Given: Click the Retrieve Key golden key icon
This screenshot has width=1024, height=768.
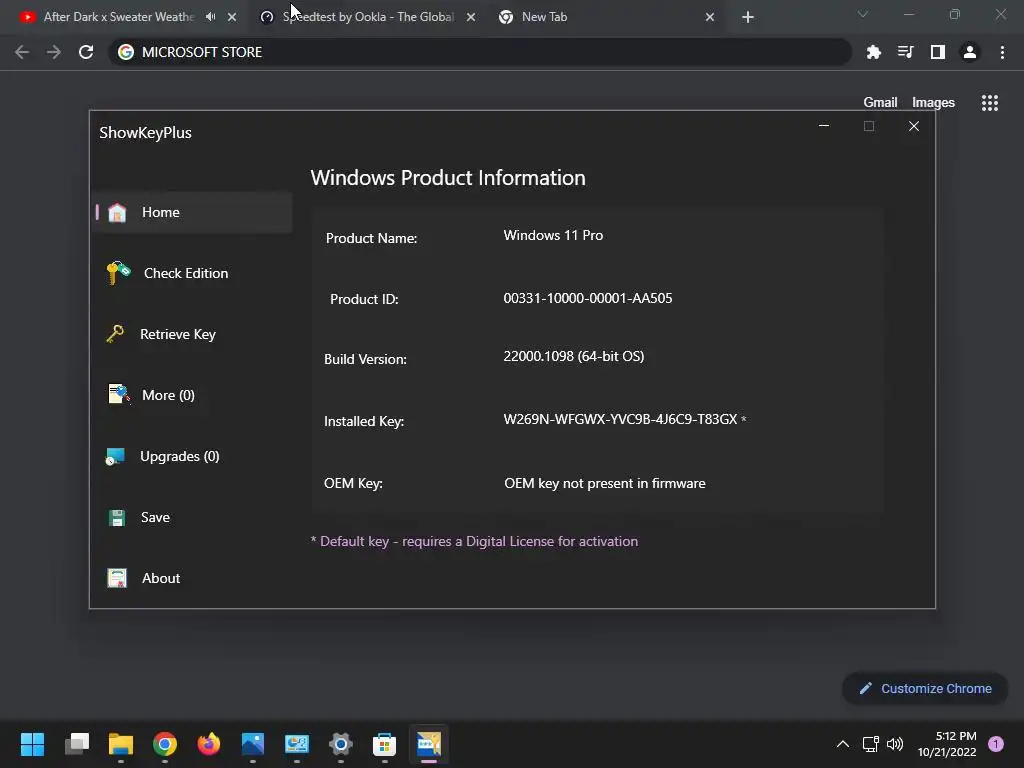Looking at the screenshot, I should (x=115, y=334).
